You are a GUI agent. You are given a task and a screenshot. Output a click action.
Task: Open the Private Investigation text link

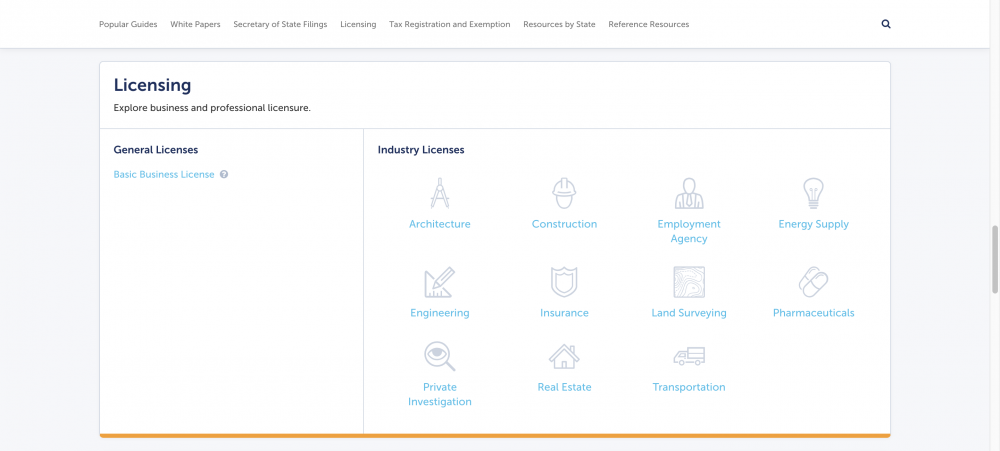pos(439,394)
